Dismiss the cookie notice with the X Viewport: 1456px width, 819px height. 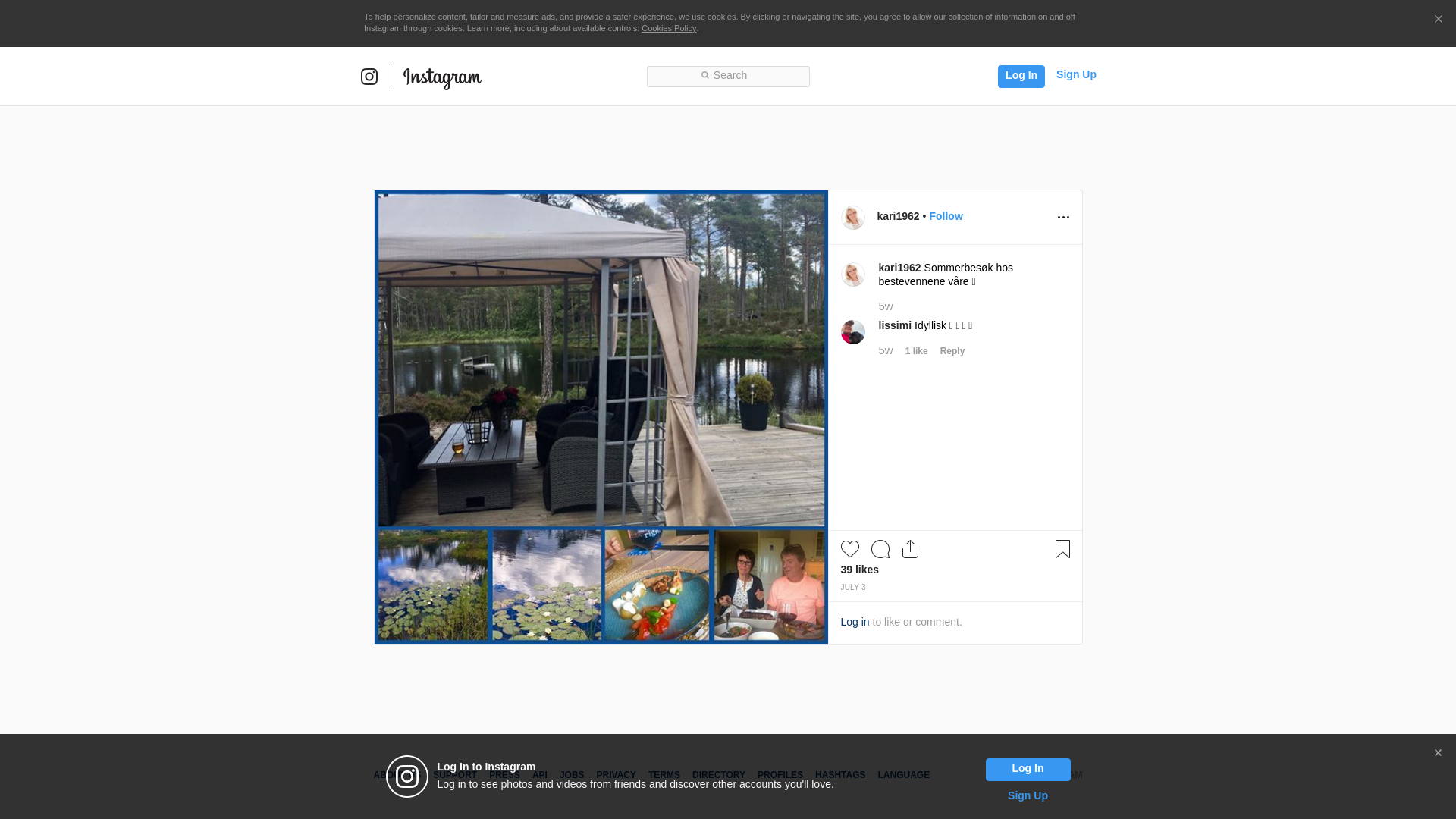[1438, 20]
